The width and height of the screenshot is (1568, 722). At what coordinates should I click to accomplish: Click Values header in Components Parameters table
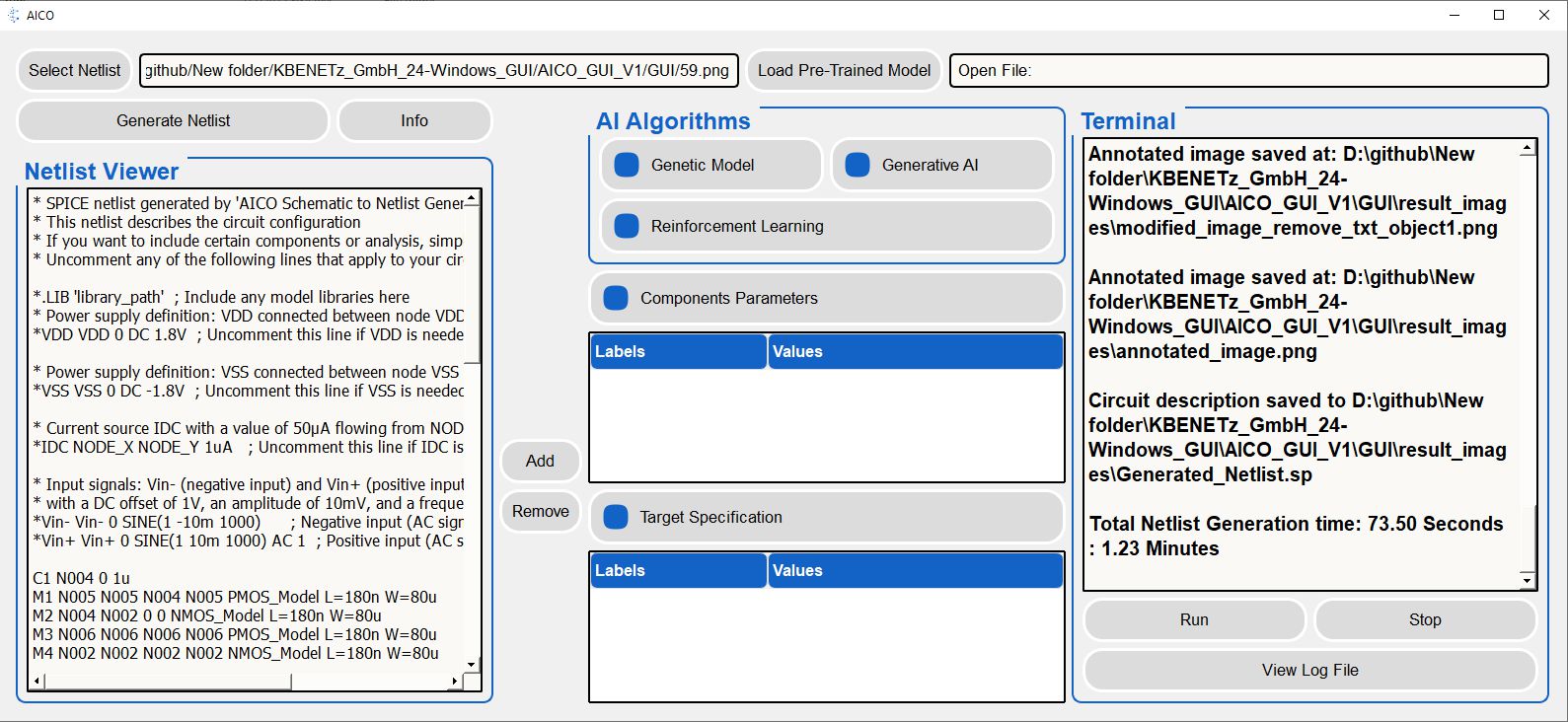point(914,351)
